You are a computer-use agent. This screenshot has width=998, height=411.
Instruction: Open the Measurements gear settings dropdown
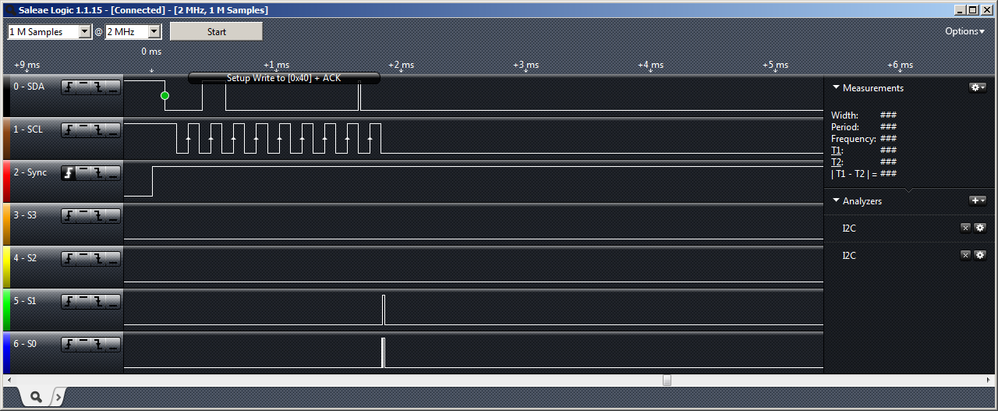(978, 88)
